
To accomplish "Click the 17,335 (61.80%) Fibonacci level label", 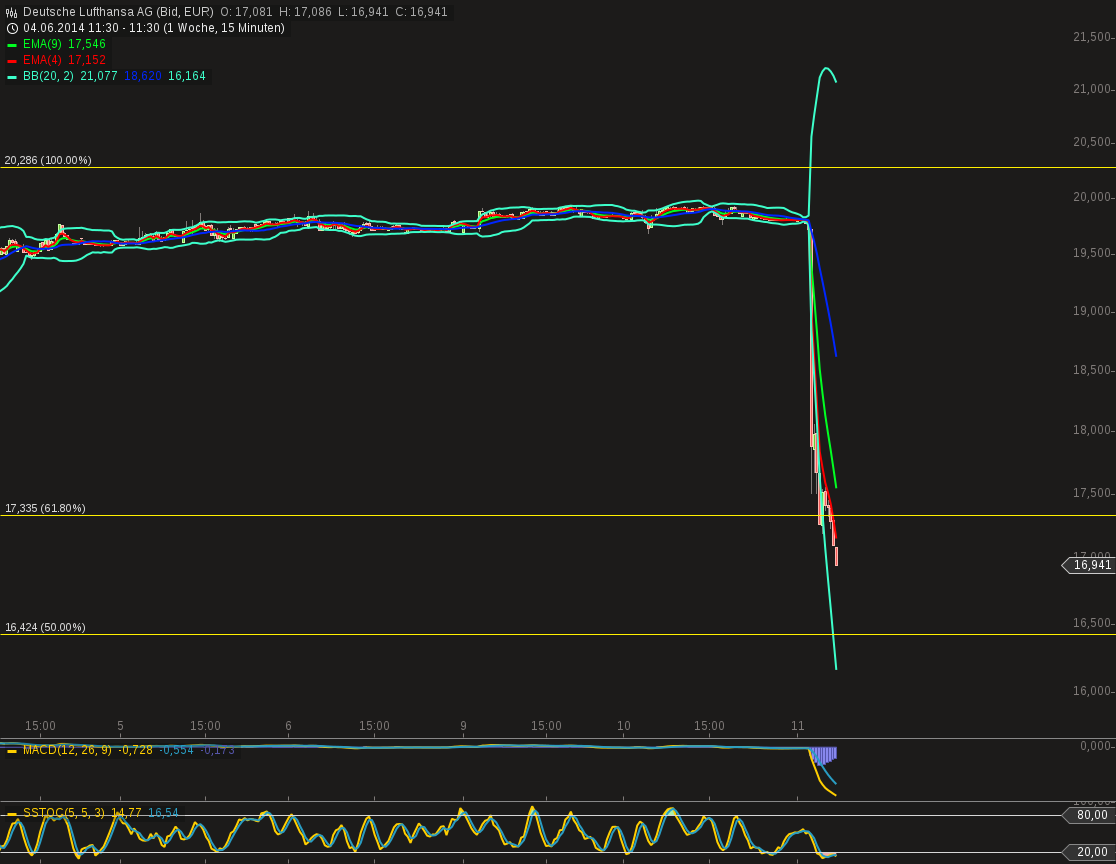I will click(45, 508).
